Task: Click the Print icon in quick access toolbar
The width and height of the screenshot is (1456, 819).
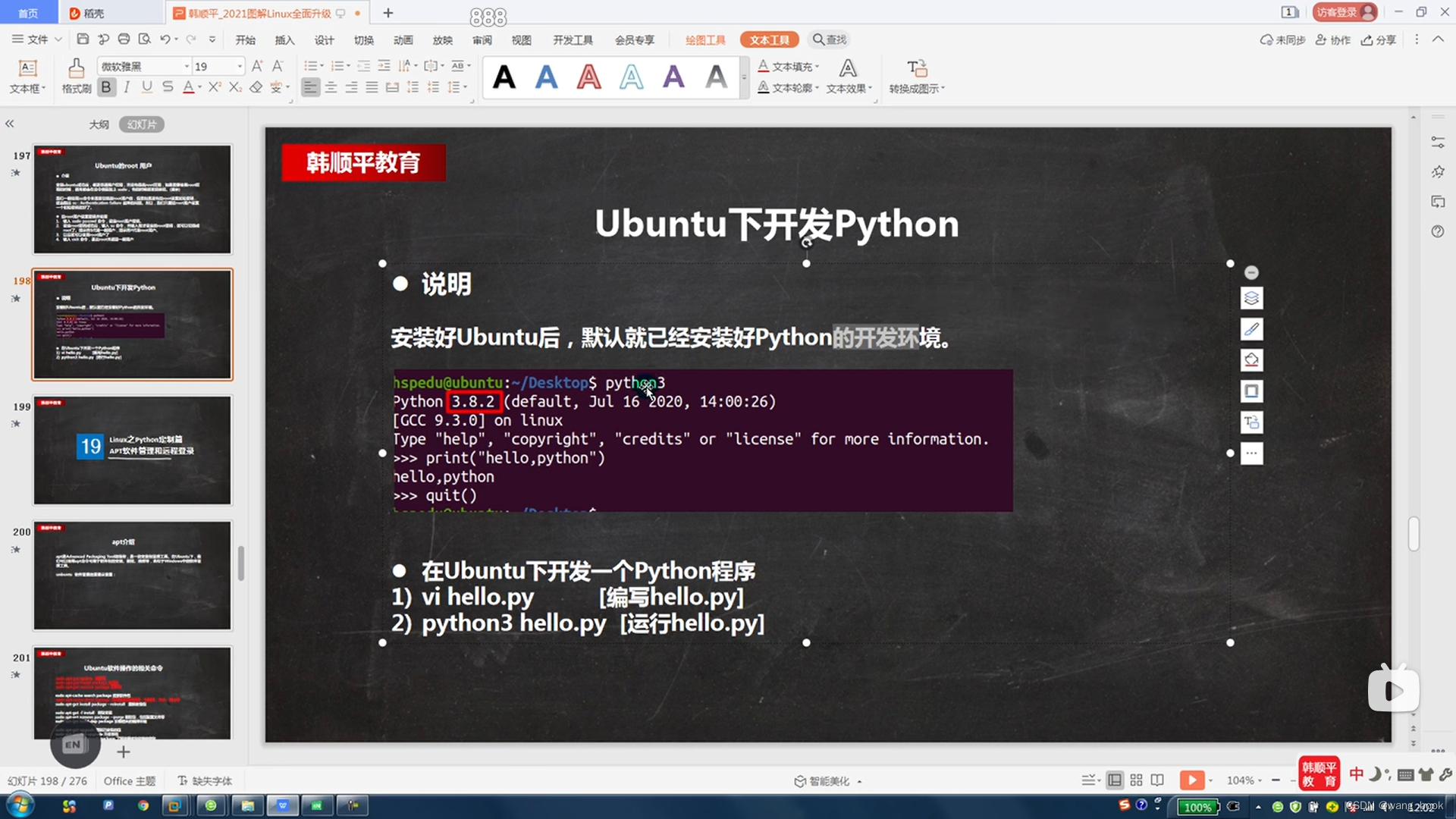Action: point(124,39)
